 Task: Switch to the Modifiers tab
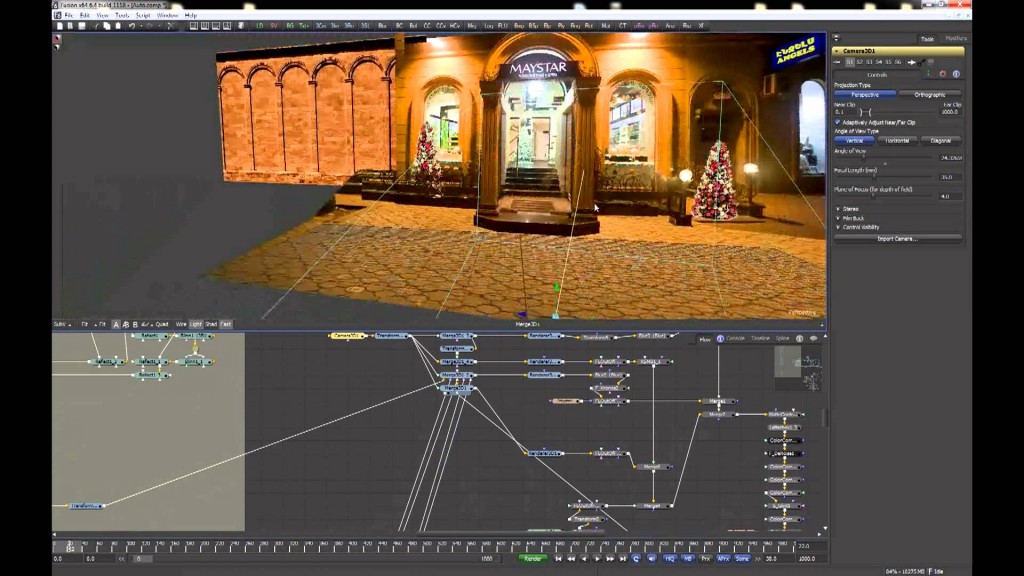coord(955,39)
